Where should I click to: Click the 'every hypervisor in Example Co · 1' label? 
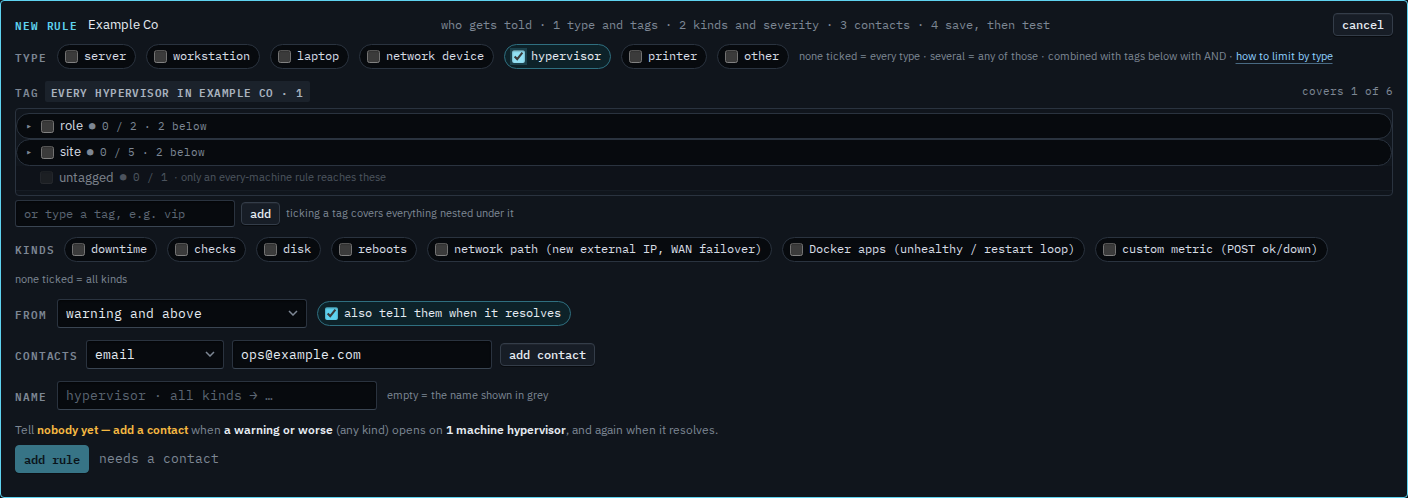177,93
